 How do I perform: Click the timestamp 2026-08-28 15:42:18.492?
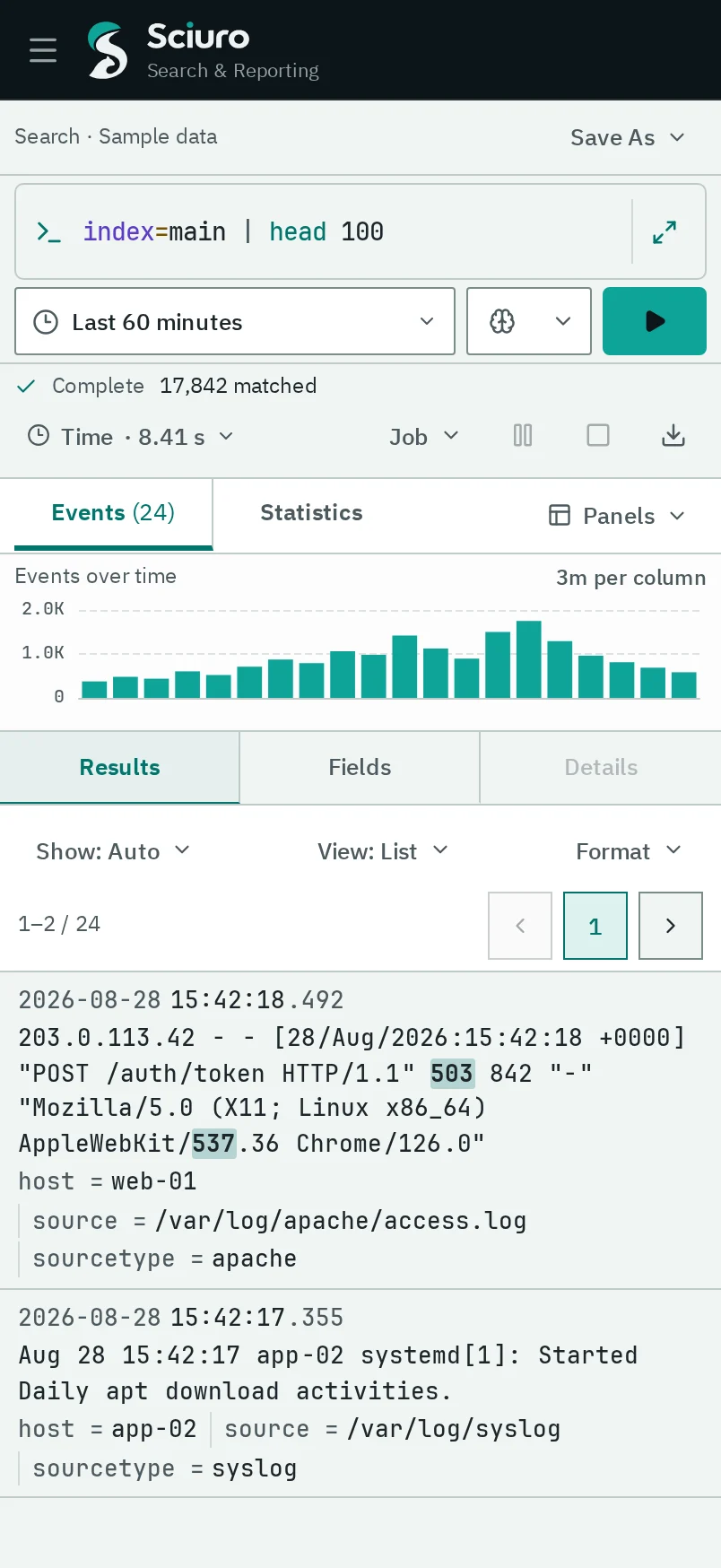tap(181, 1000)
